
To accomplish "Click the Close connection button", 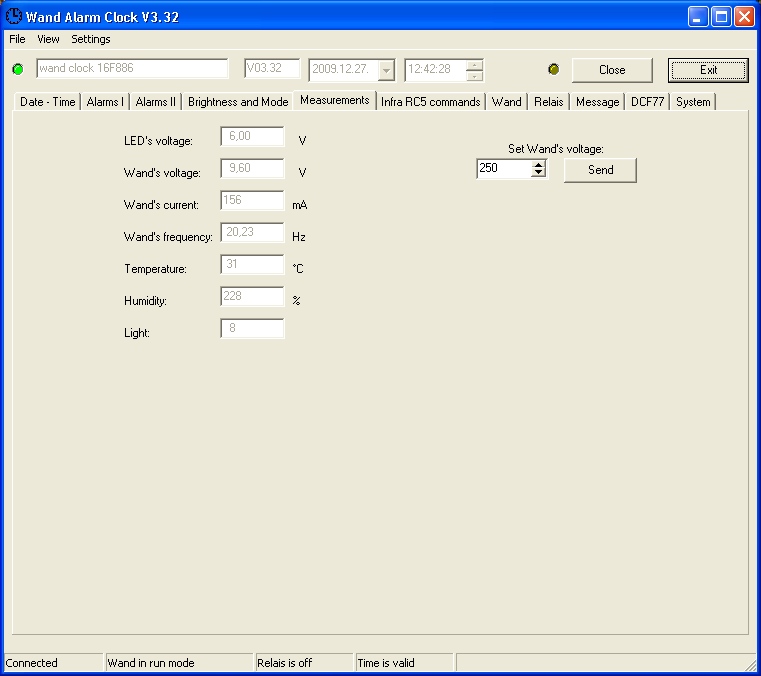I will pyautogui.click(x=612, y=70).
